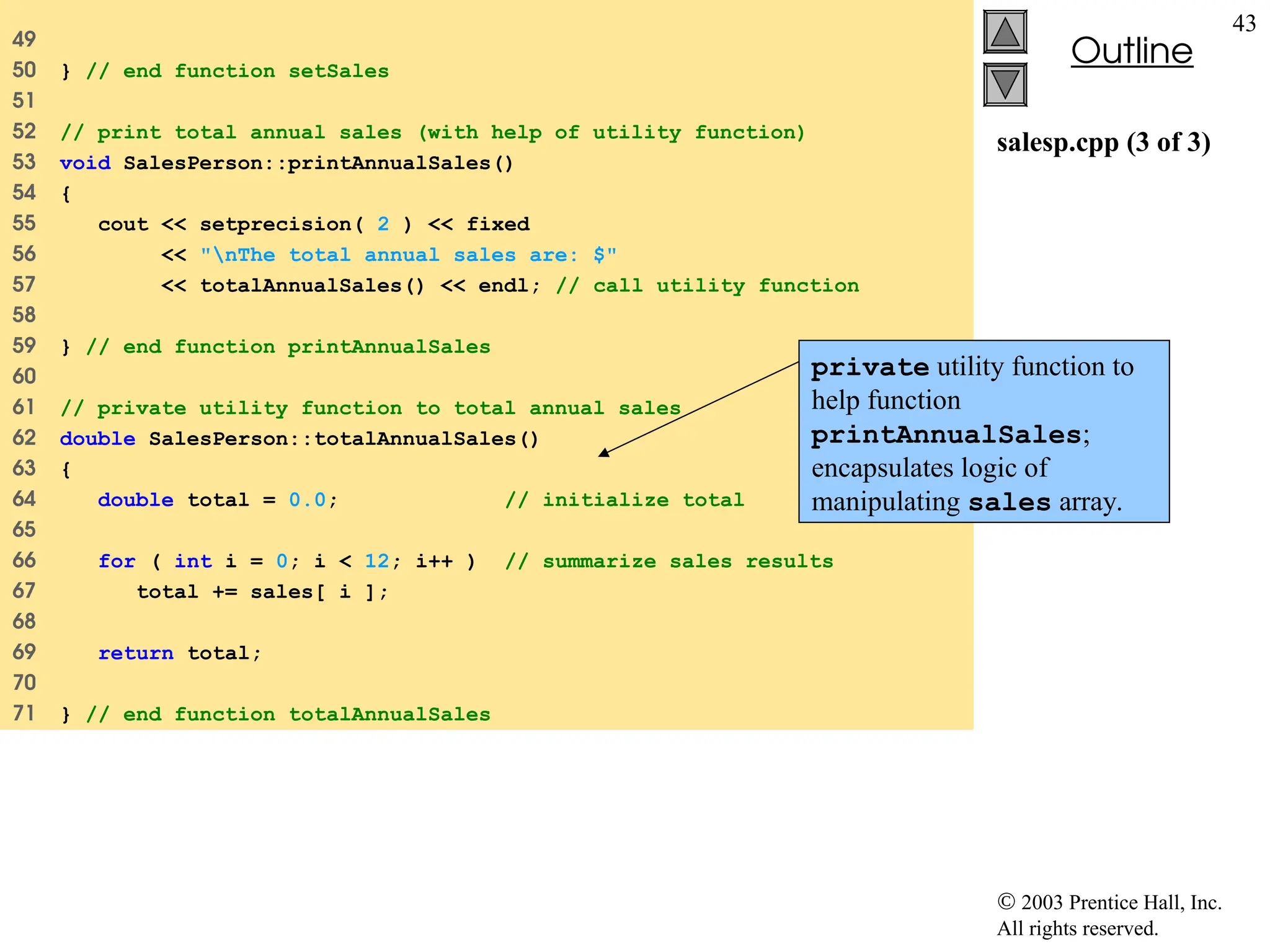The width and height of the screenshot is (1270, 952).
Task: Click printAnnualSales() definition on line 53
Action: point(400,163)
